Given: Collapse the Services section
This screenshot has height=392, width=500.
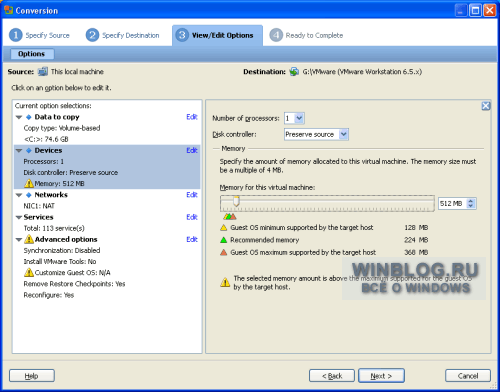Looking at the screenshot, I should 19,217.
